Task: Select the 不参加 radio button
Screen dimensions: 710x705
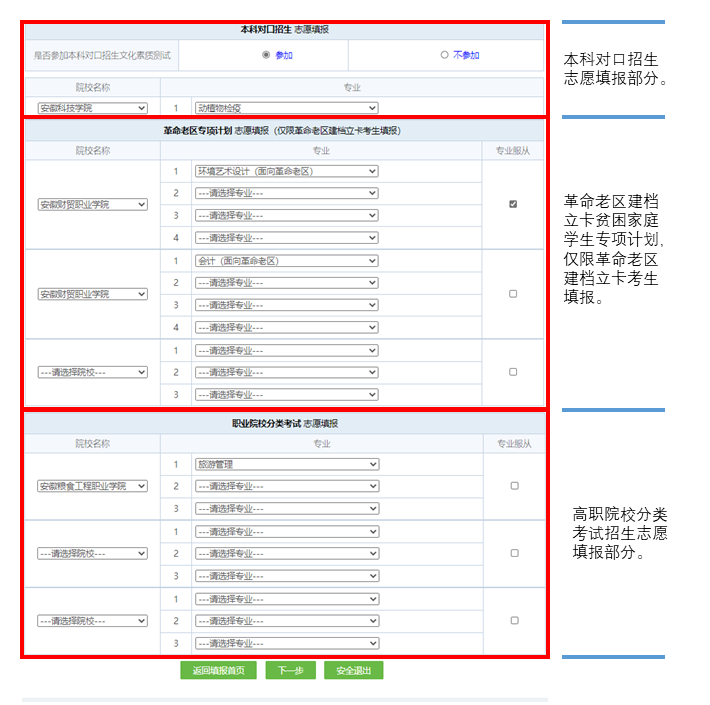Action: click(445, 55)
